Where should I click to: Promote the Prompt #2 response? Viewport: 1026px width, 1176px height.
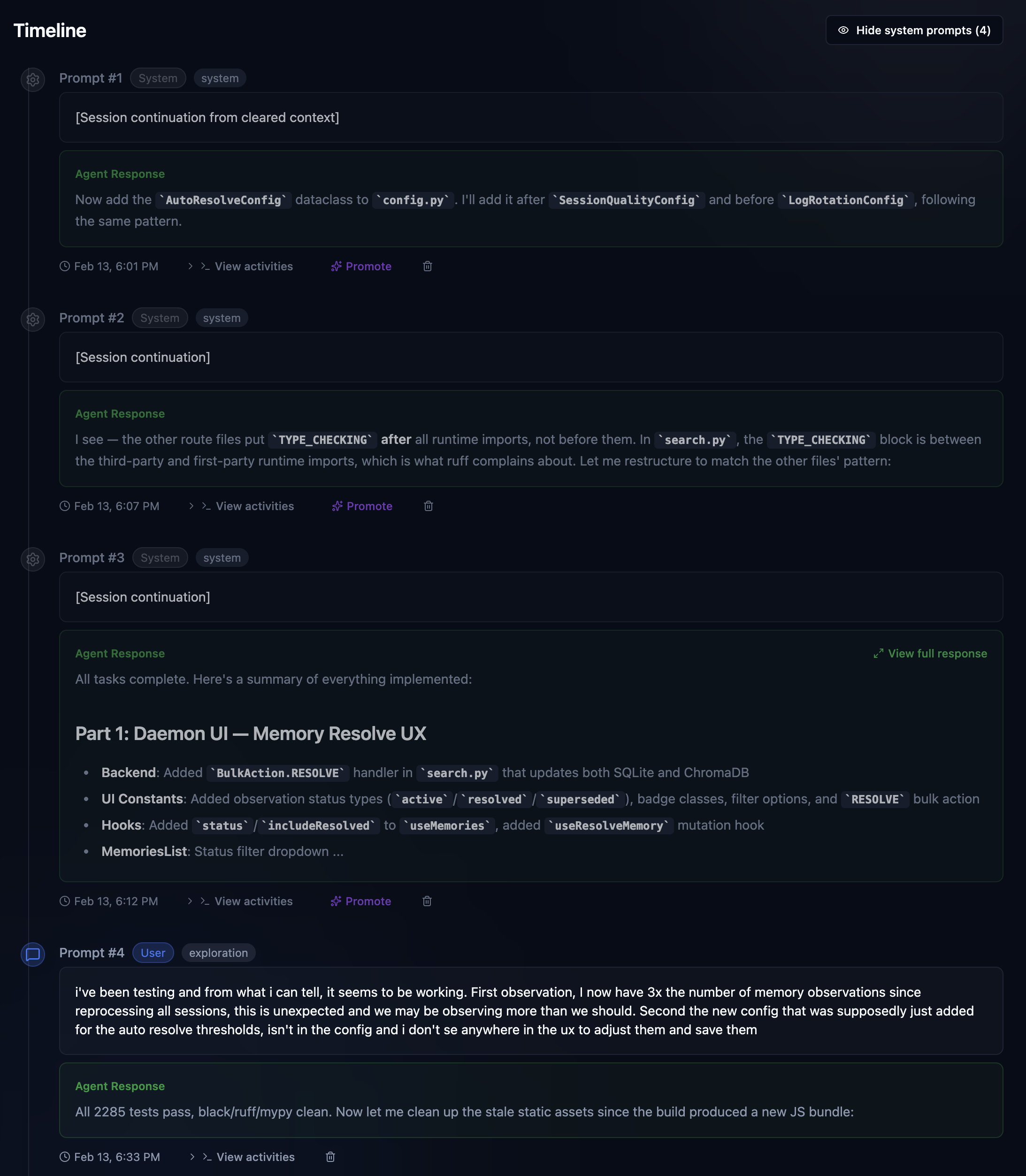pyautogui.click(x=362, y=506)
